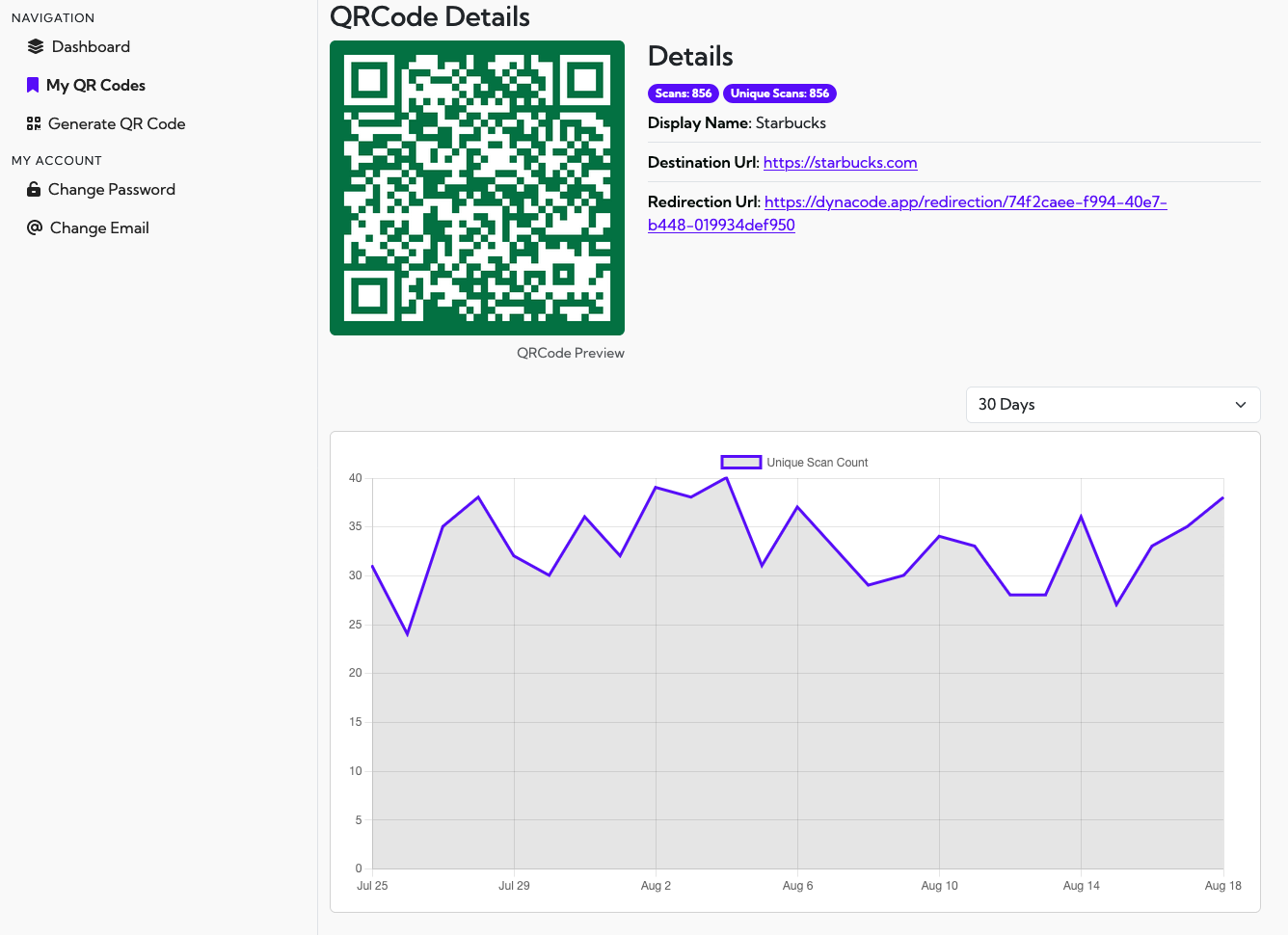Click the Aug 10 axis label
This screenshot has width=1288, height=935.
pos(939,886)
